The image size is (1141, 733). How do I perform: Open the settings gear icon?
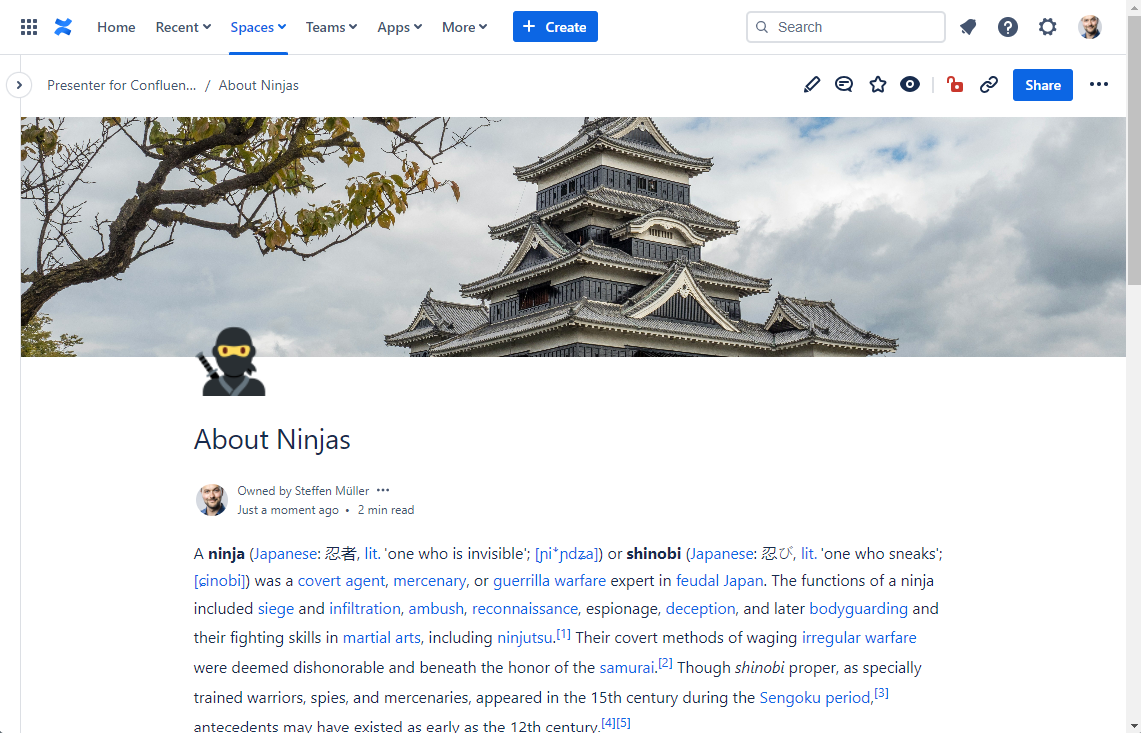1047,27
